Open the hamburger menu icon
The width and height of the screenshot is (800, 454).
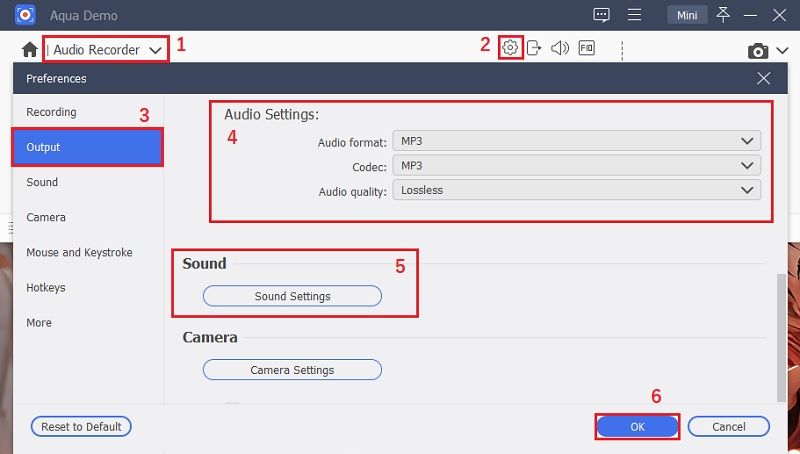(634, 15)
